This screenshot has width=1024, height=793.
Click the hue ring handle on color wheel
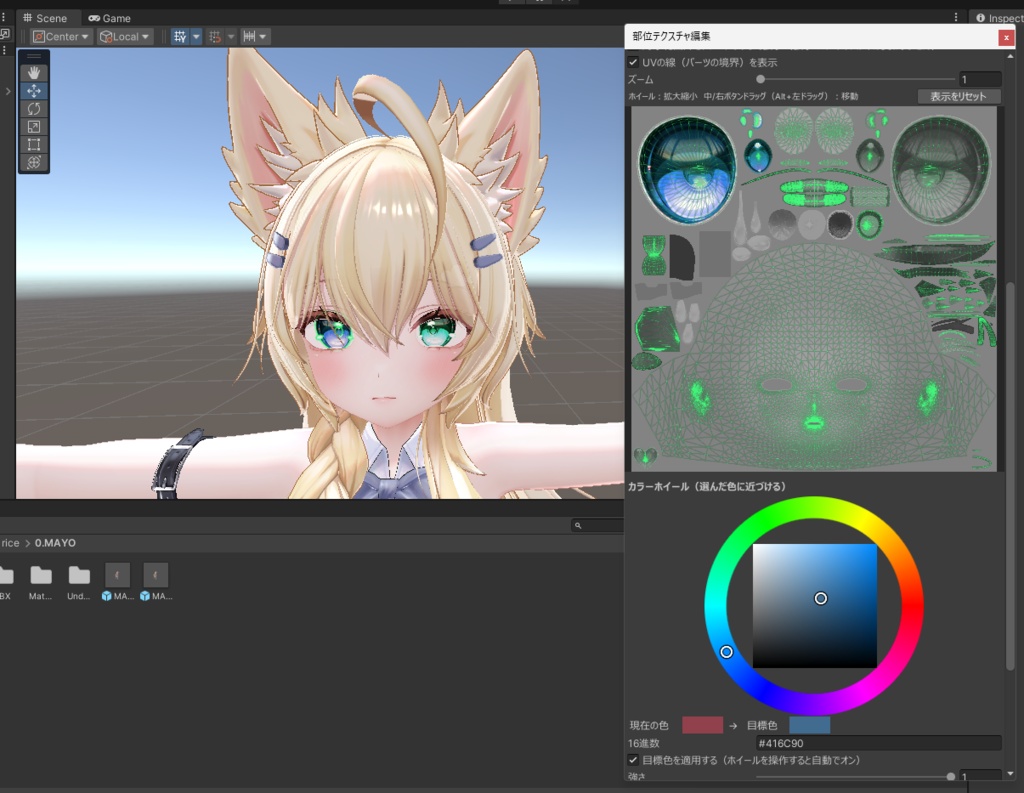click(726, 652)
